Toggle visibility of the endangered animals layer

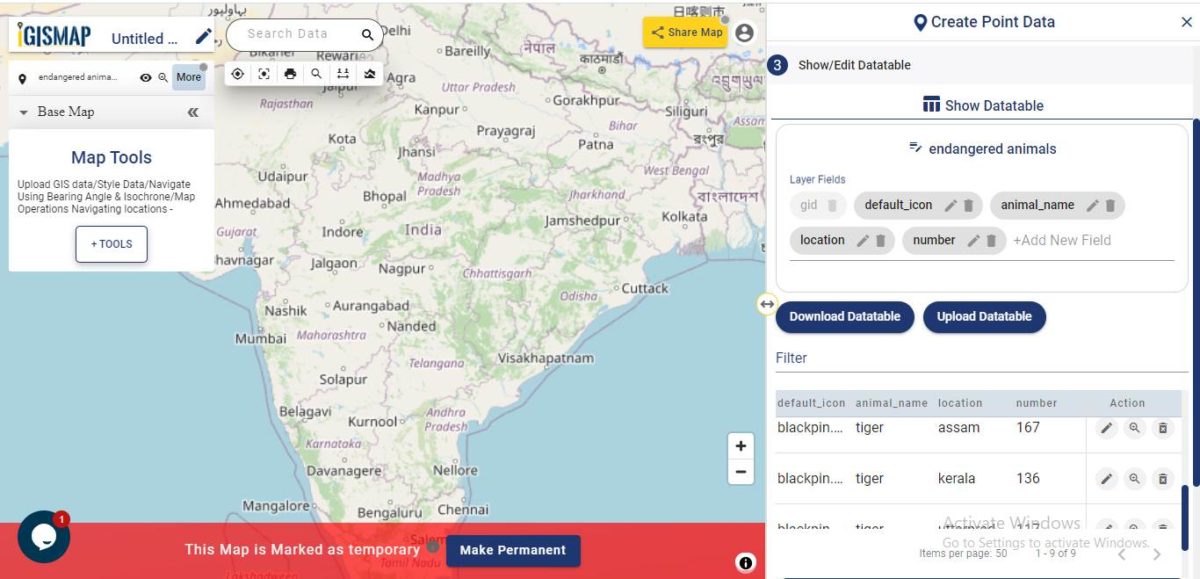coord(145,77)
